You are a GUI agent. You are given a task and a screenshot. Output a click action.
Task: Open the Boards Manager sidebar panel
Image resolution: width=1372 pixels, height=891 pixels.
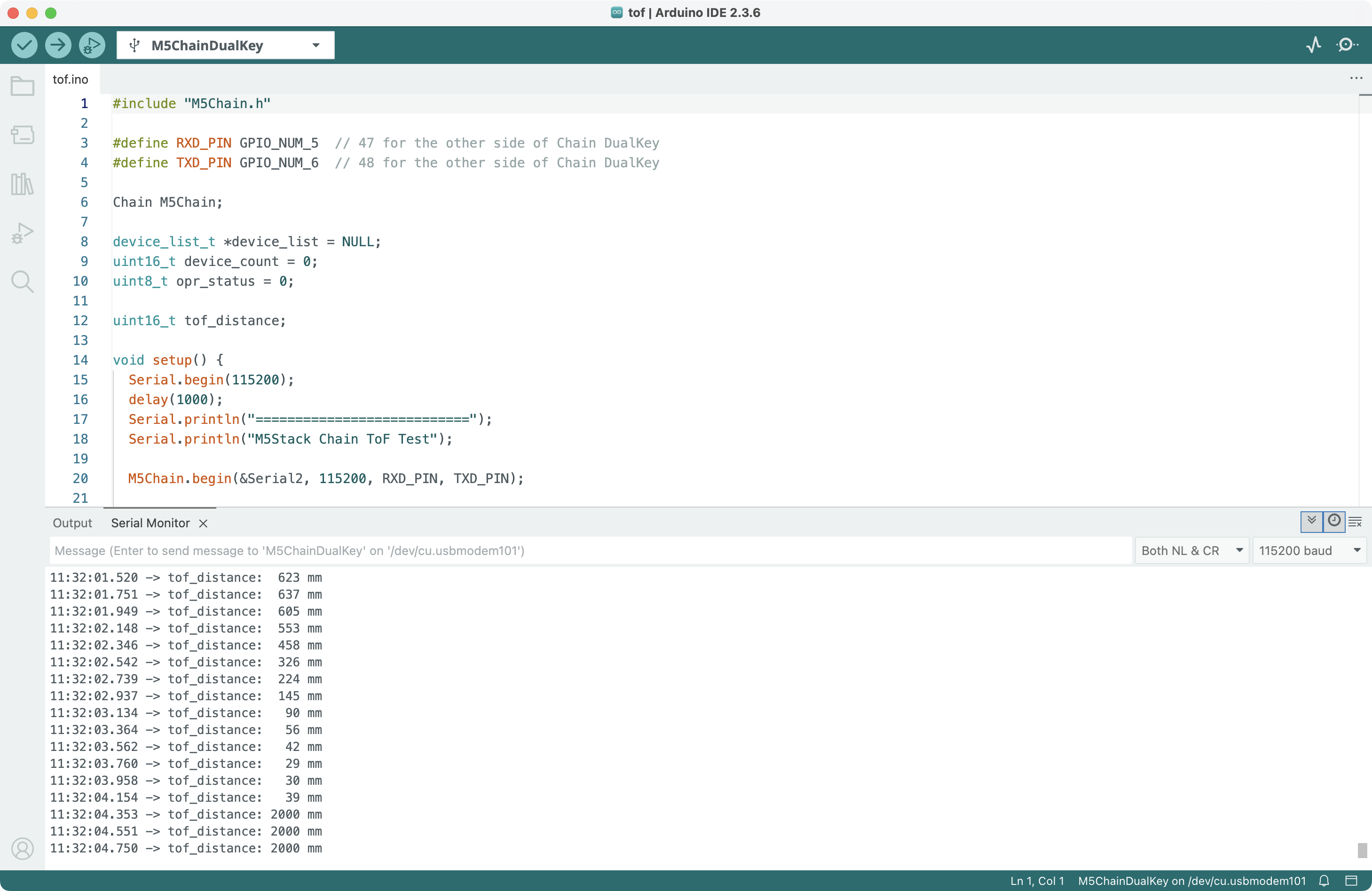coord(23,135)
